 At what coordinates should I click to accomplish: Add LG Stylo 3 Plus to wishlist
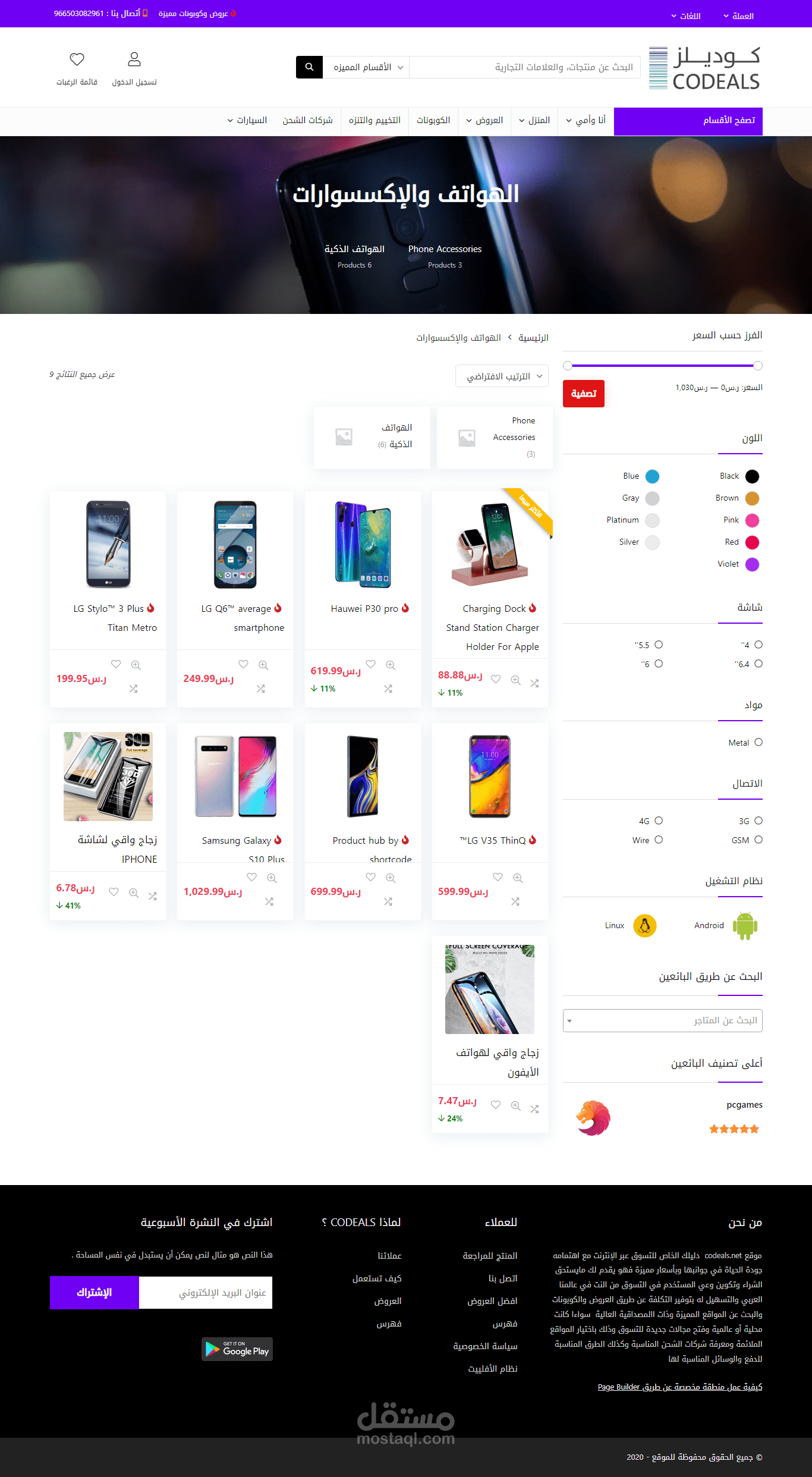116,664
